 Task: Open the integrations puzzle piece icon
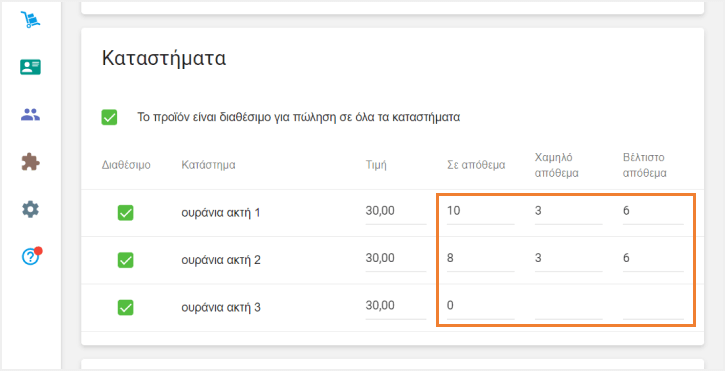31,162
